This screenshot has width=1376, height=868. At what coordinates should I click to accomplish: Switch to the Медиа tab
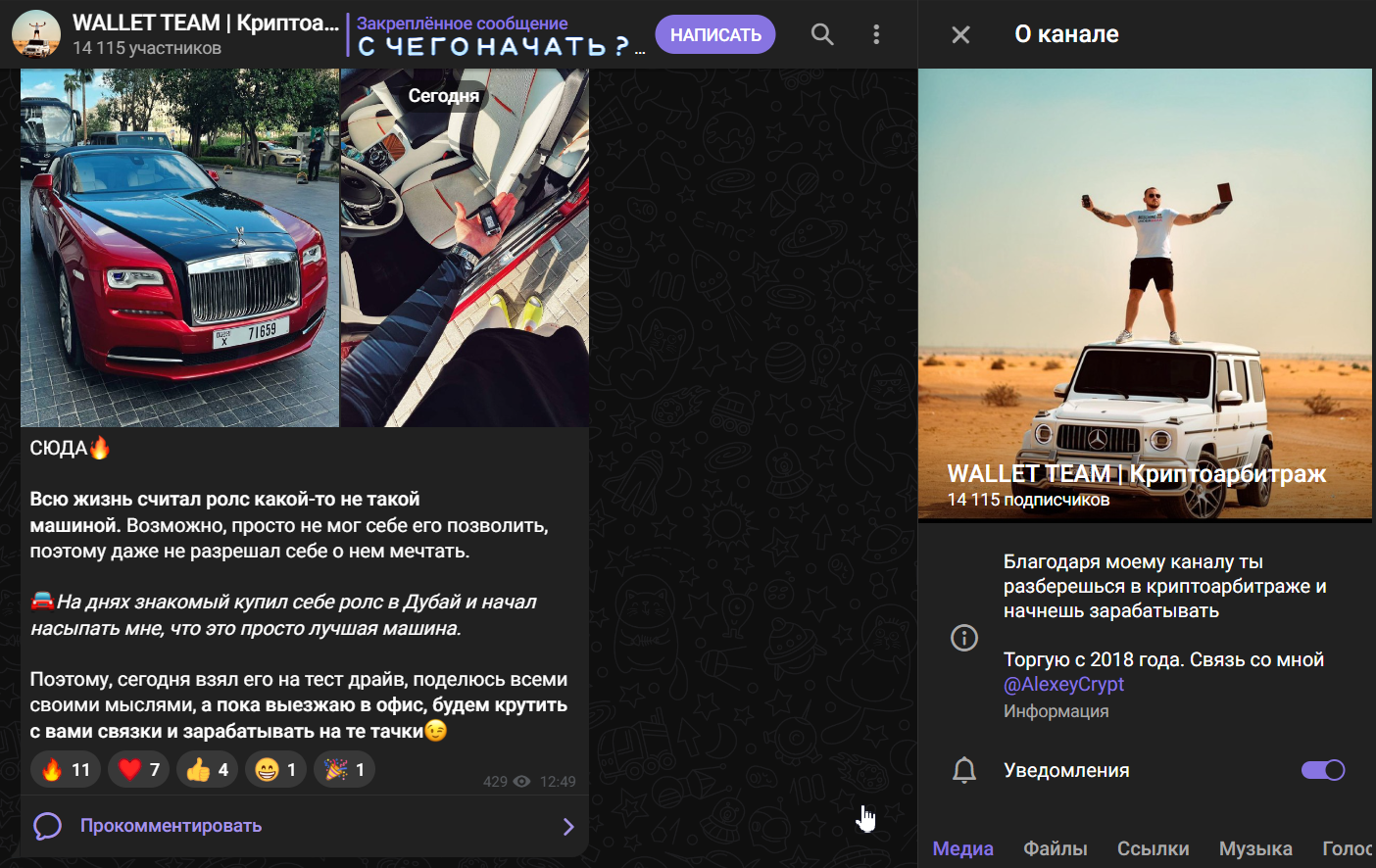pos(962,848)
